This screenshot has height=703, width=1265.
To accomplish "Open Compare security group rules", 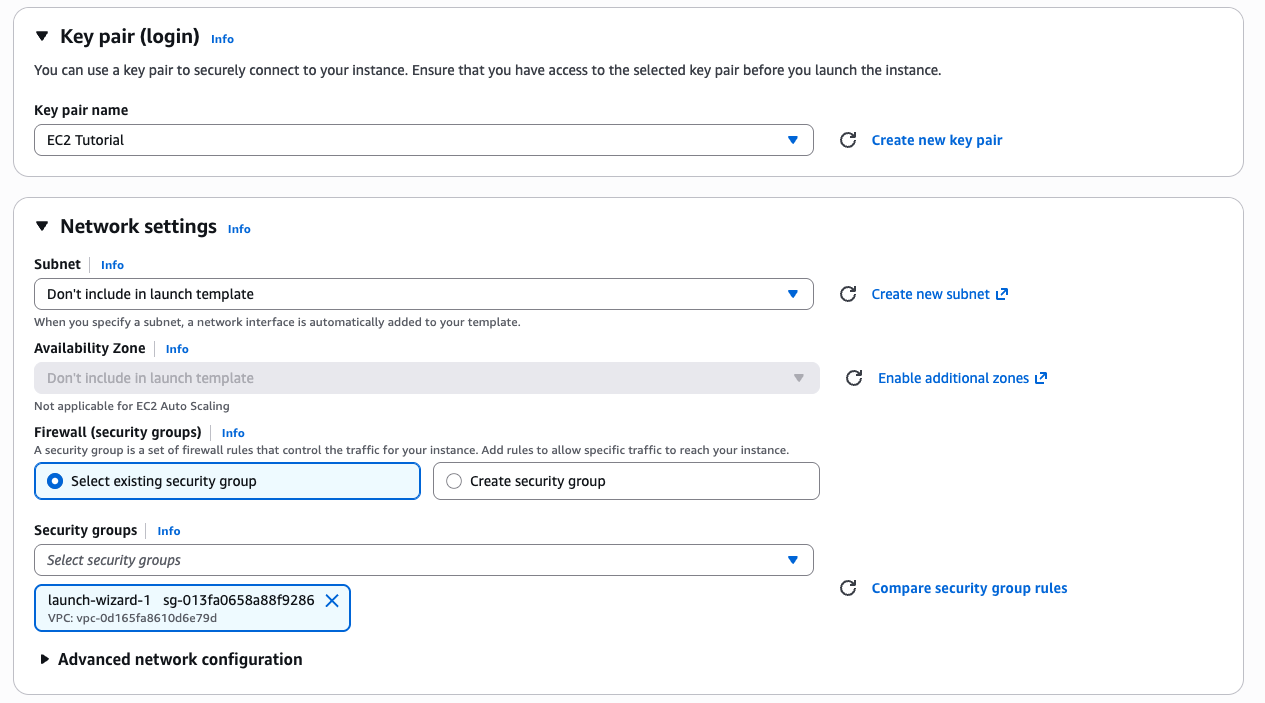I will (x=969, y=588).
